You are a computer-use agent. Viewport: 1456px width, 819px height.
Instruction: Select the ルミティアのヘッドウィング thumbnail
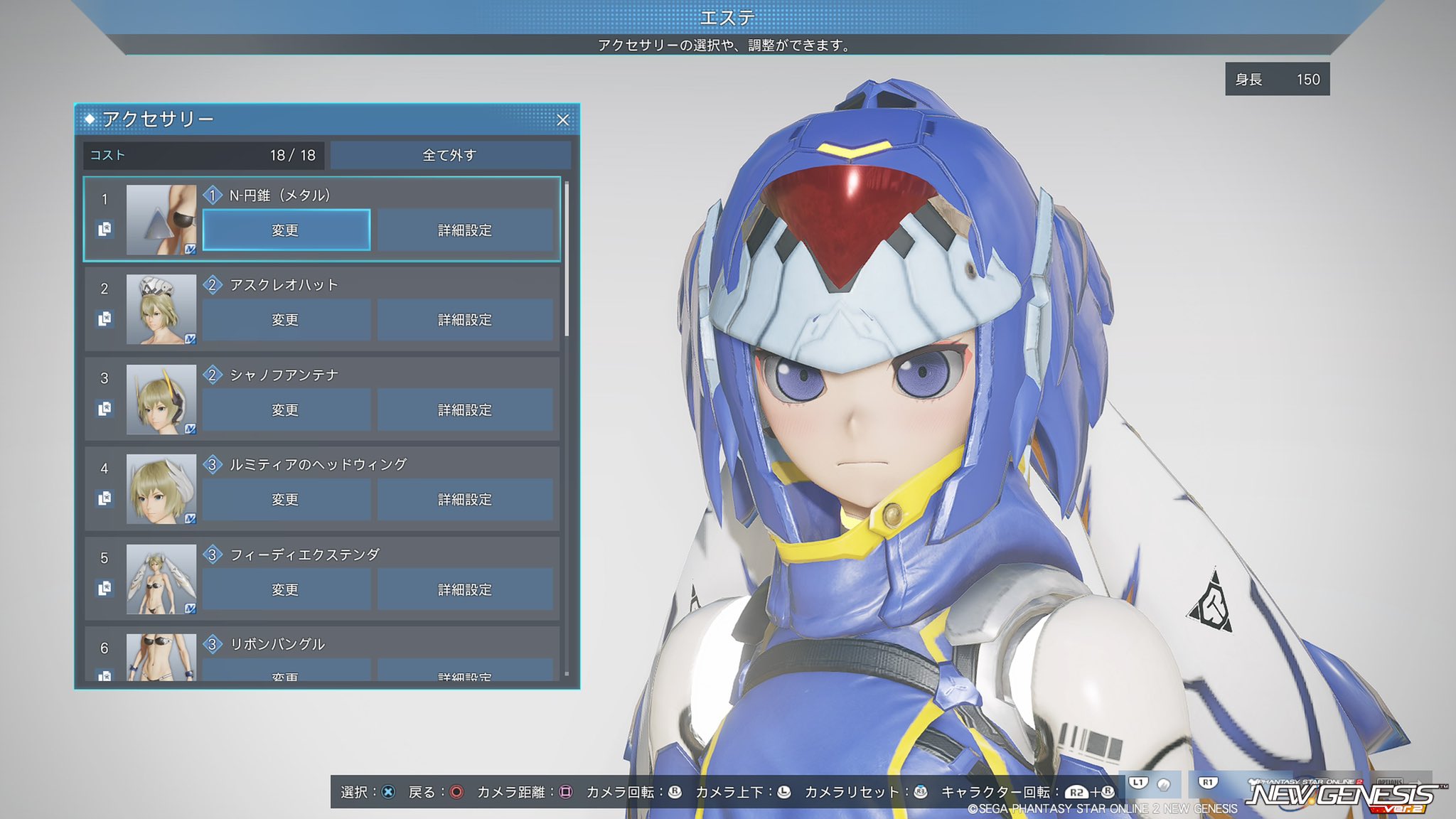pyautogui.click(x=161, y=489)
